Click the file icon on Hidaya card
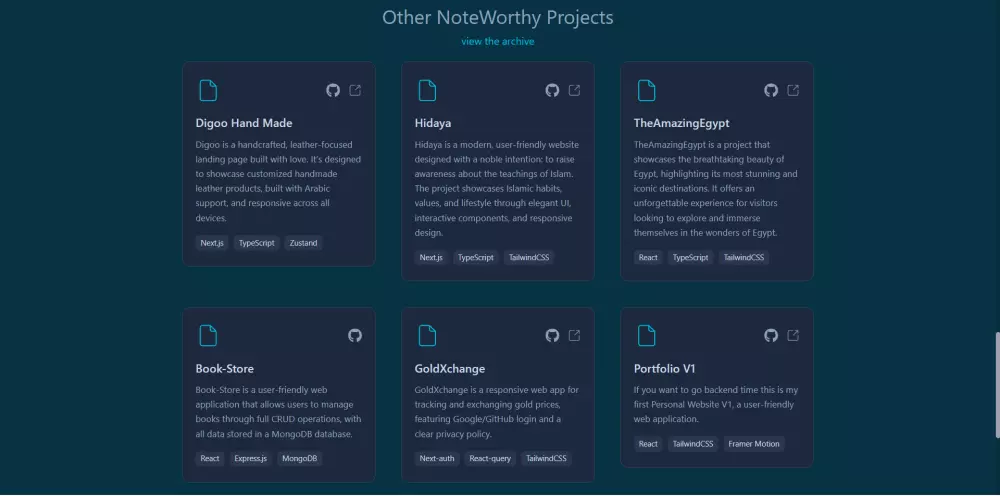Screen dimensions: 1000x496 (427, 91)
